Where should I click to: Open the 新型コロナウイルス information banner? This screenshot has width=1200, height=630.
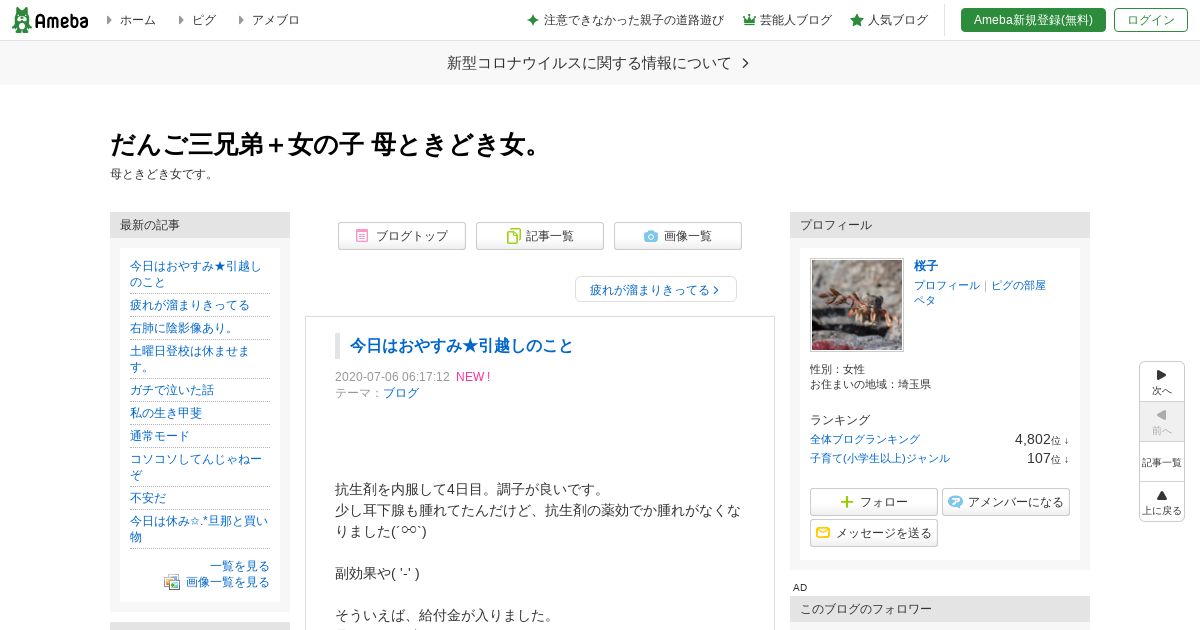[599, 63]
